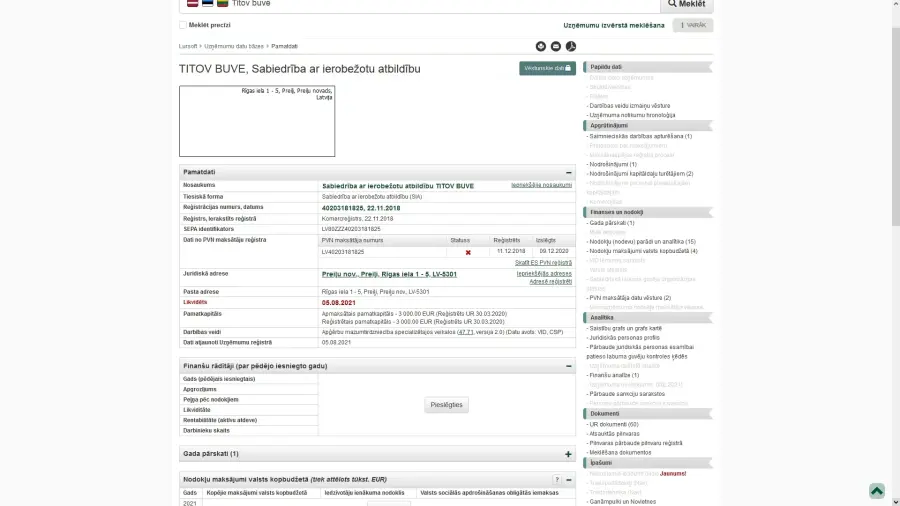Image resolution: width=900 pixels, height=506 pixels.
Task: Click the Finanses un nodokļi sidebar header
Action: (647, 212)
